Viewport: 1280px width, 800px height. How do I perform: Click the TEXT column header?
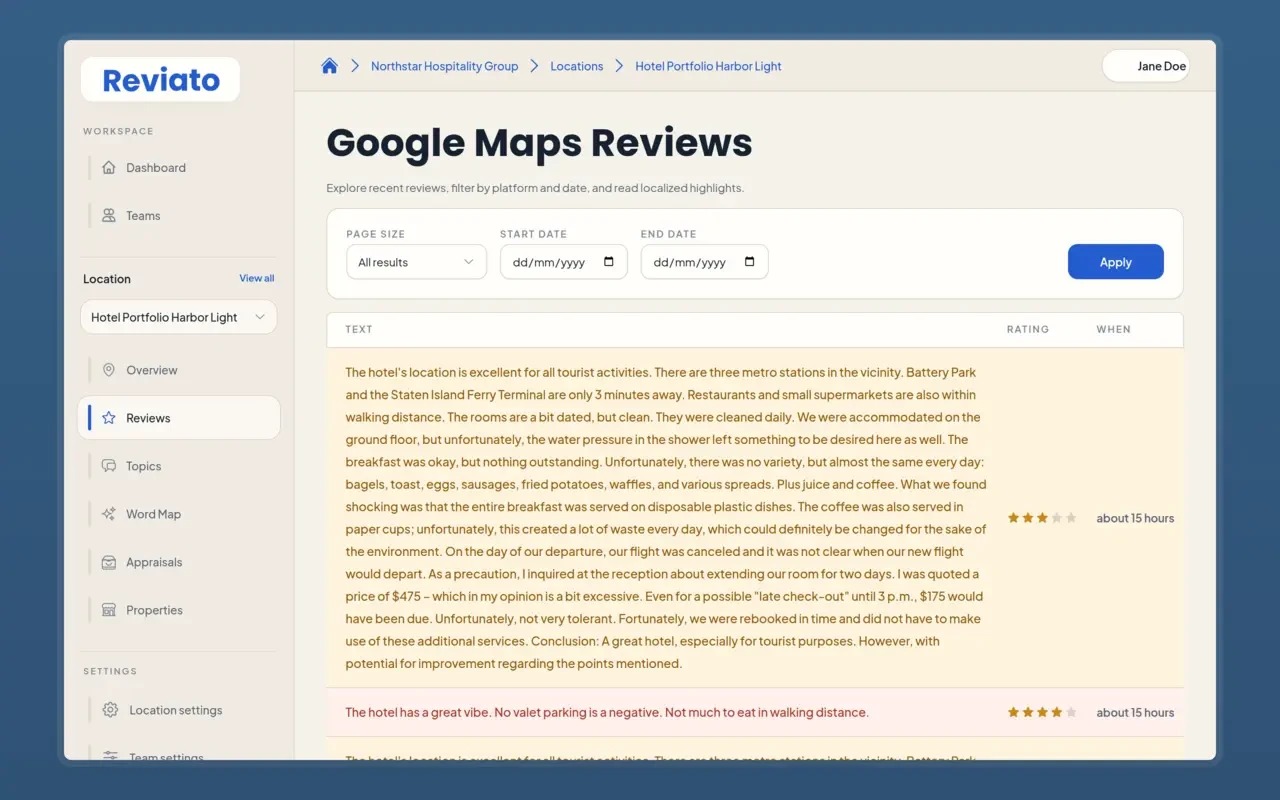(x=359, y=329)
